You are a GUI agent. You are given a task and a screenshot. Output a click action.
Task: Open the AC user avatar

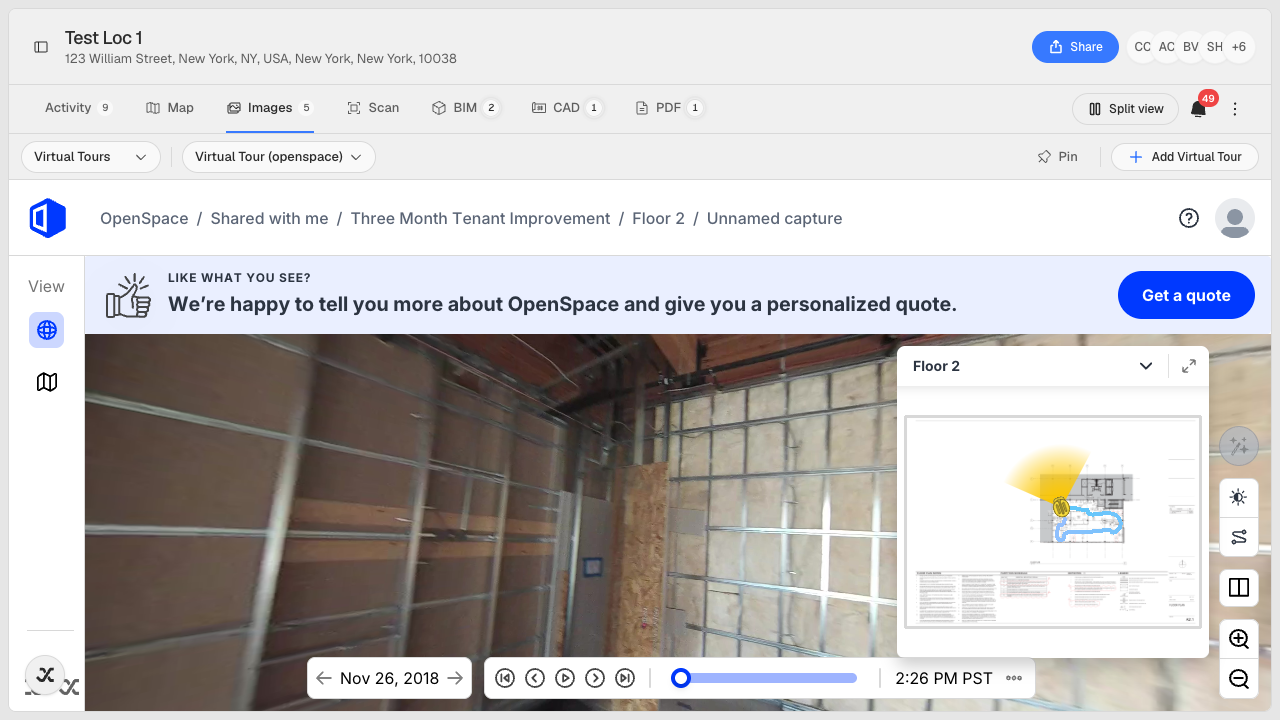click(1167, 47)
